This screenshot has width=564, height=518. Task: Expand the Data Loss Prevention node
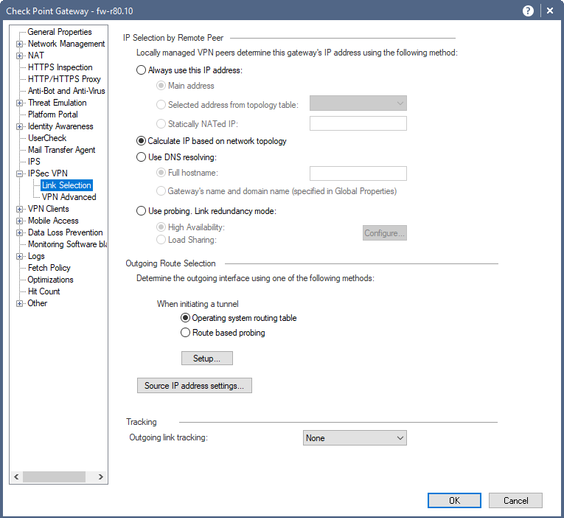[x=19, y=233]
